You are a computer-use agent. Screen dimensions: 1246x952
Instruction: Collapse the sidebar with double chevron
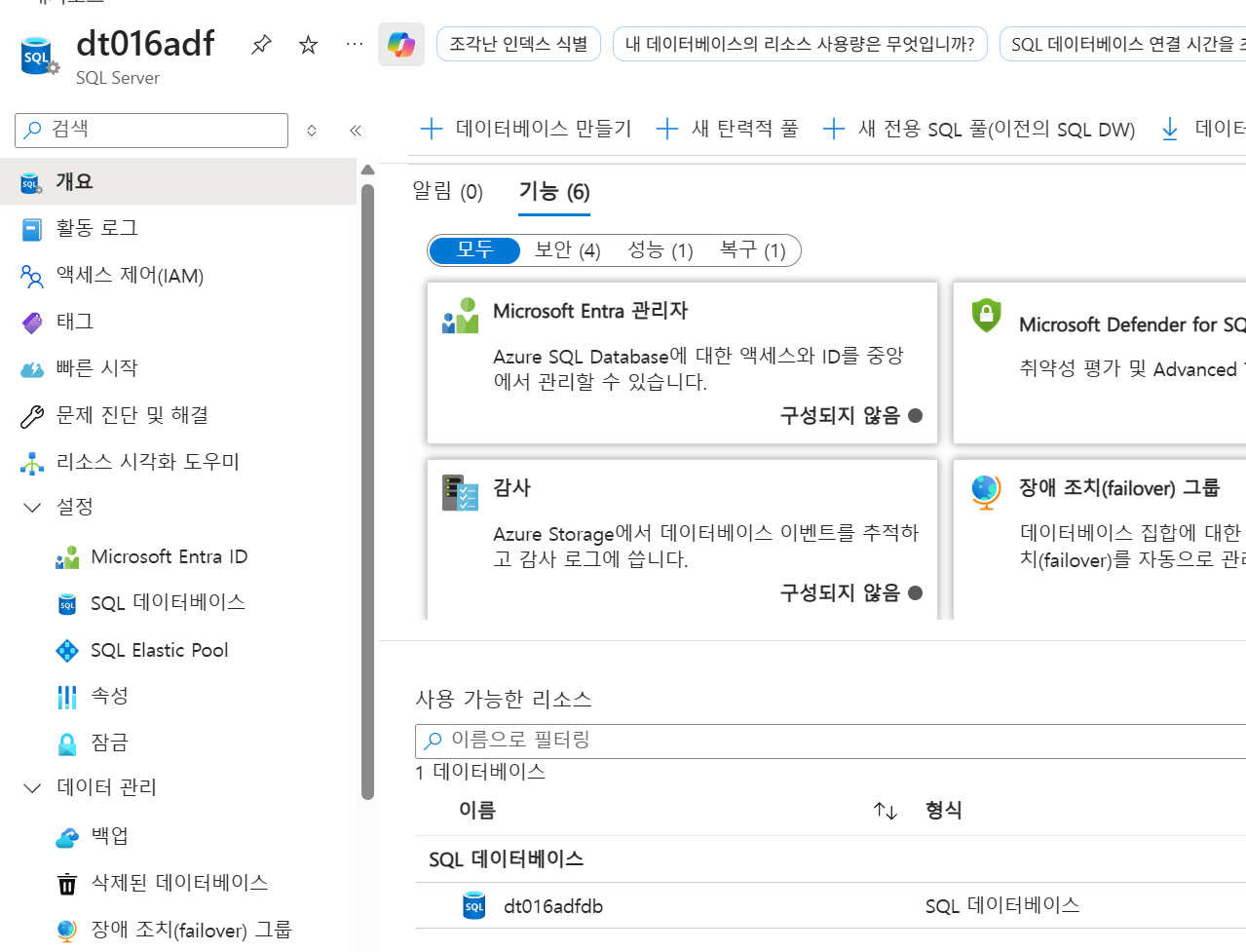356,131
